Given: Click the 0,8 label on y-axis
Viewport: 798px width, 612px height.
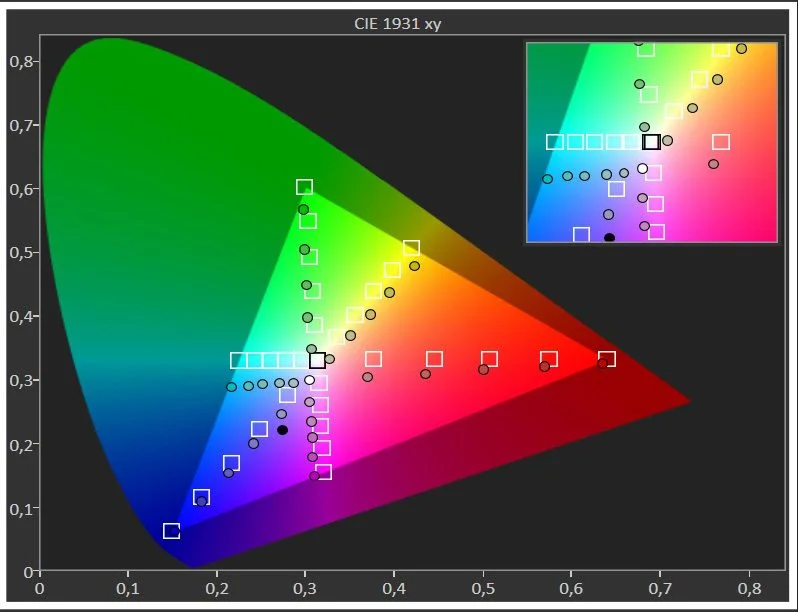Looking at the screenshot, I should [21, 61].
